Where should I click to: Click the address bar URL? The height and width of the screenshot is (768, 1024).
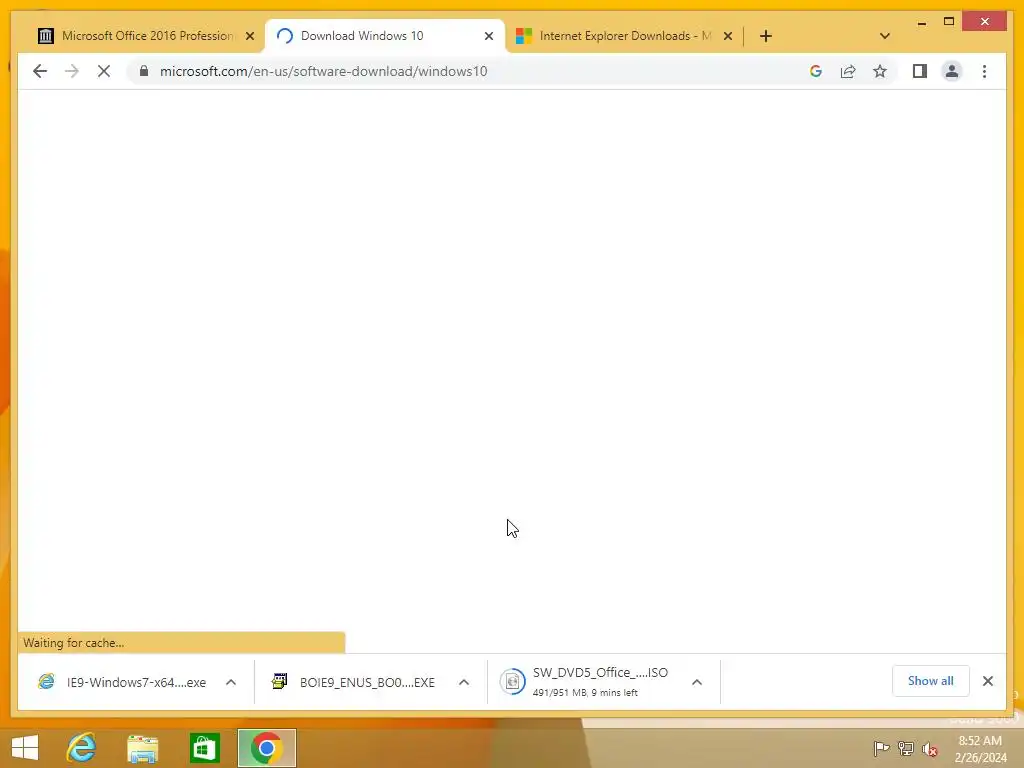coord(323,71)
